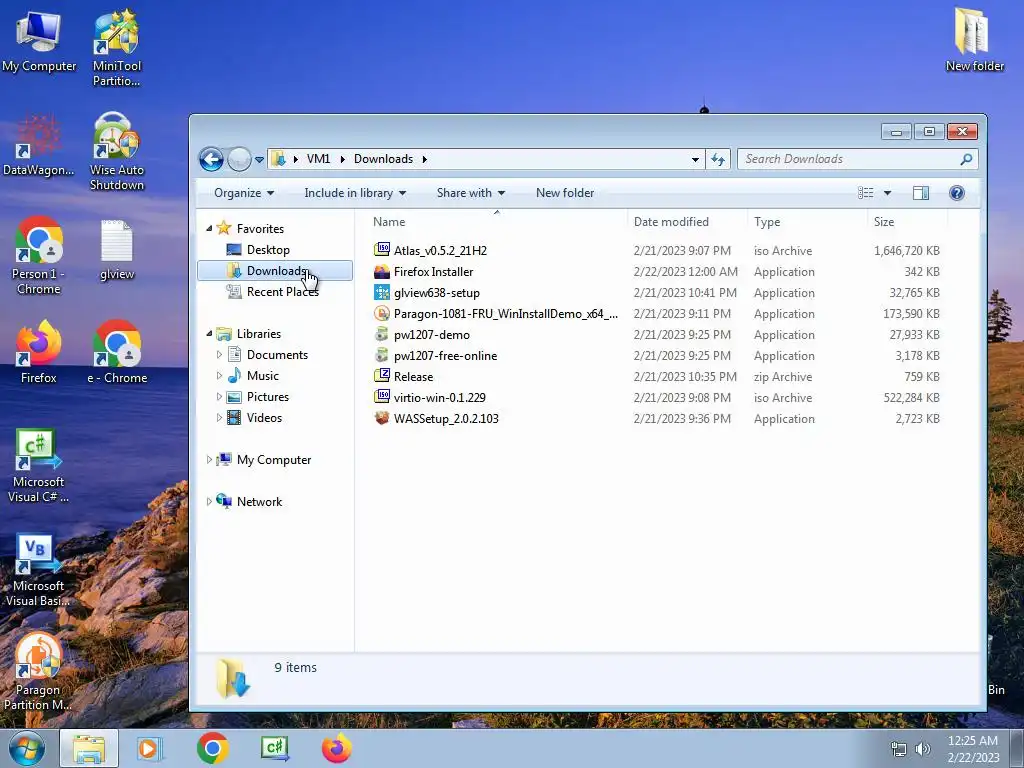The height and width of the screenshot is (768, 1024).
Task: Open Visual C# from the taskbar
Action: [275, 748]
